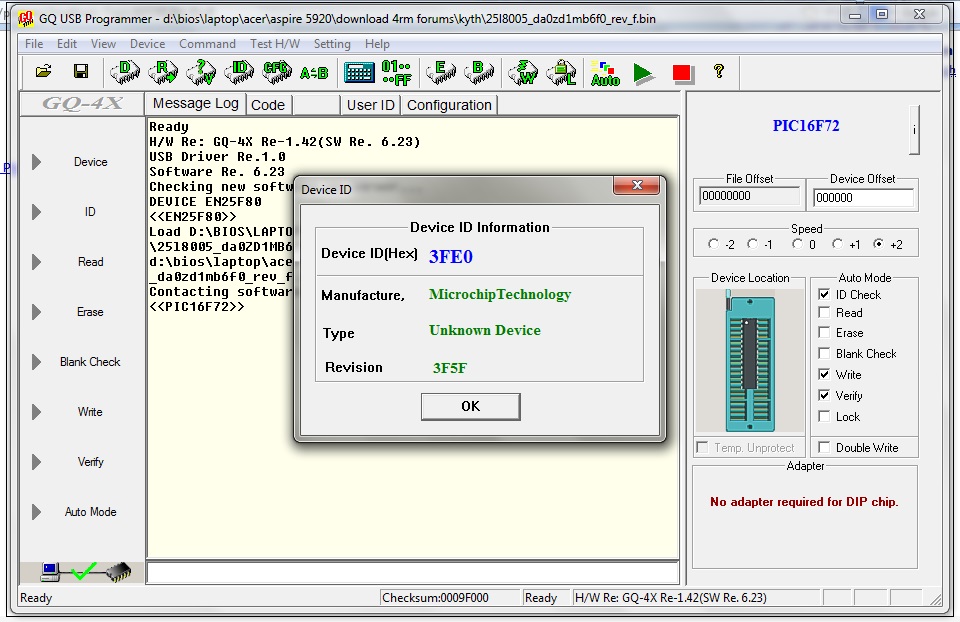Expand the Write sidebar arrow

tap(36, 412)
